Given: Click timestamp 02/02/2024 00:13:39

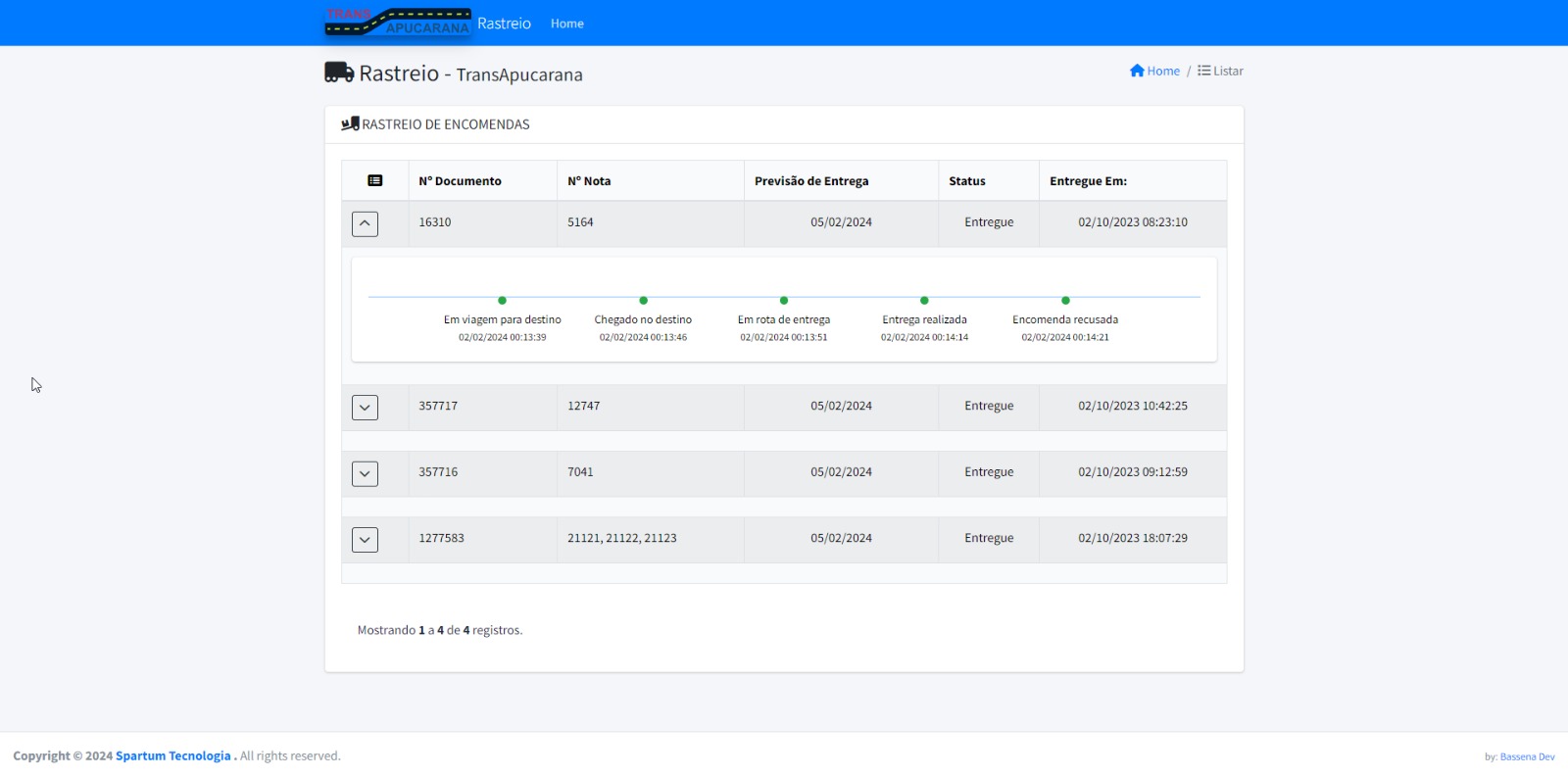Looking at the screenshot, I should [x=503, y=337].
